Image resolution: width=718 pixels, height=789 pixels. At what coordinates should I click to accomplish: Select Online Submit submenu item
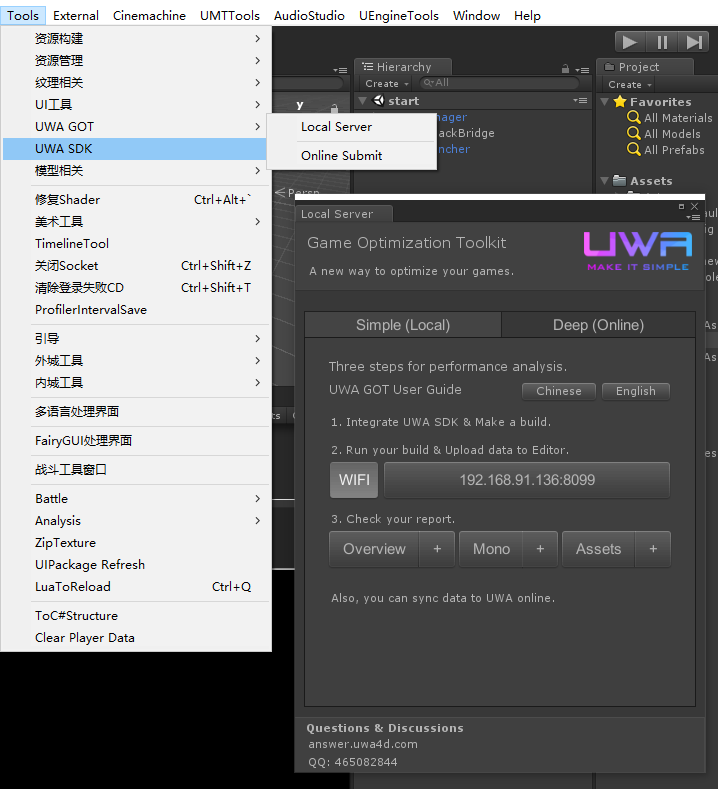click(352, 155)
